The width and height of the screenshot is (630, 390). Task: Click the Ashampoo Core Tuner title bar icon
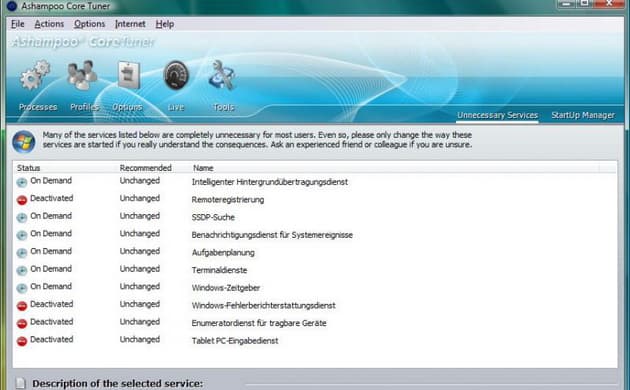[x=12, y=6]
